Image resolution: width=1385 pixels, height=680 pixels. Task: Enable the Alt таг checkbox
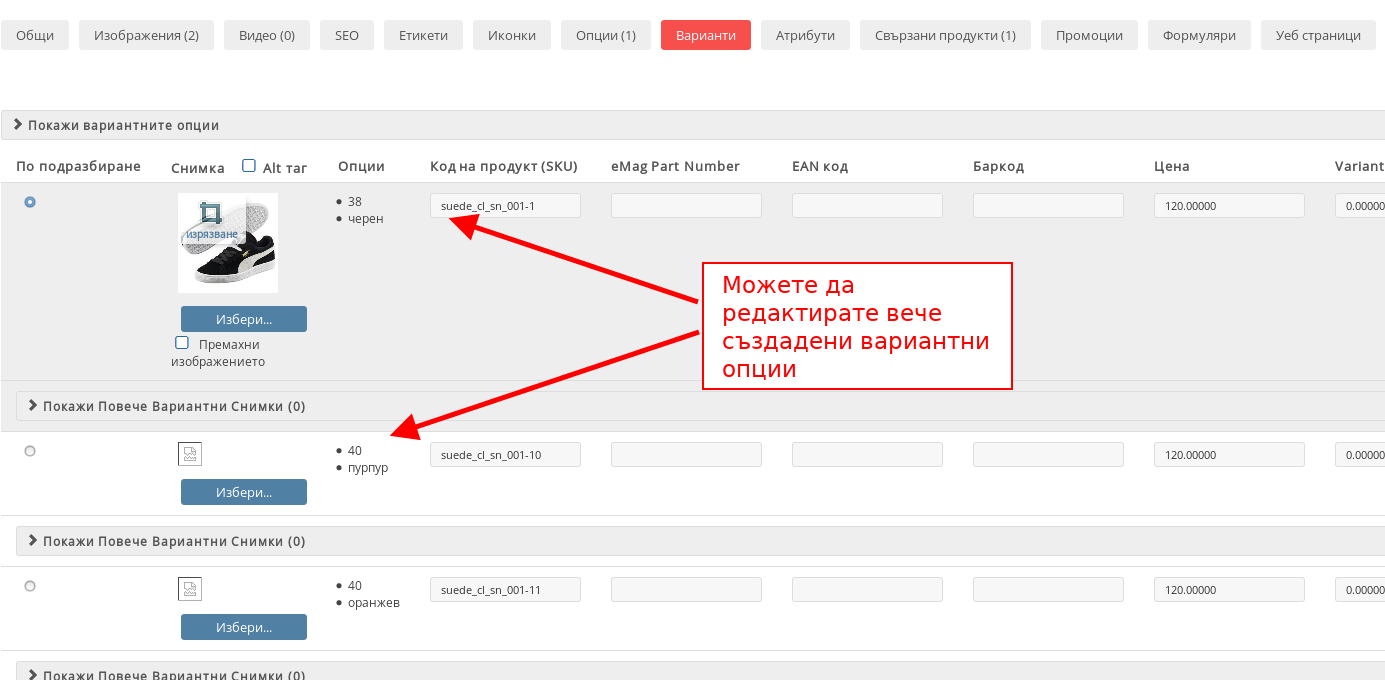coord(249,166)
